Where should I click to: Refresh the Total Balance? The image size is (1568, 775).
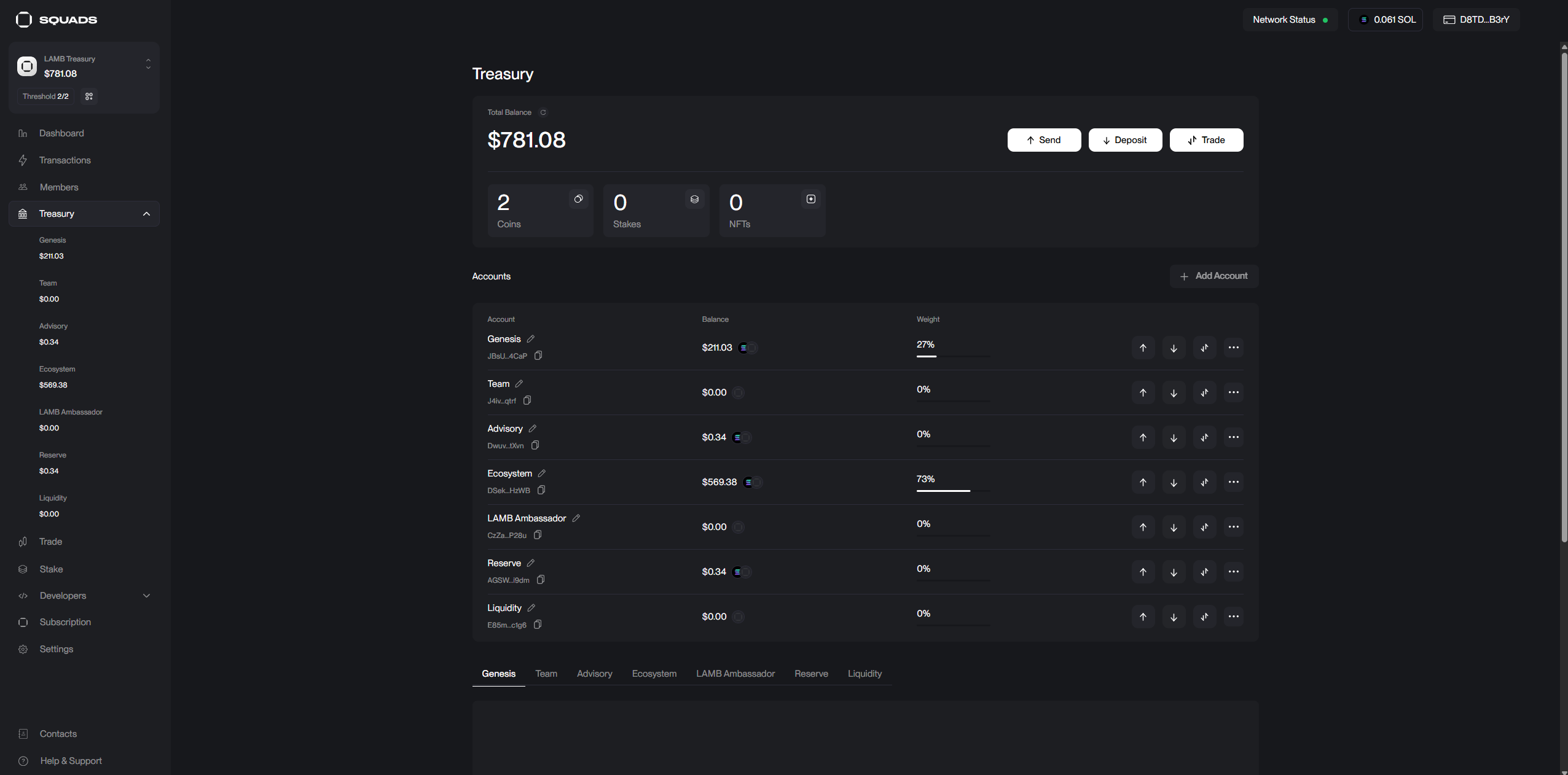(x=543, y=112)
